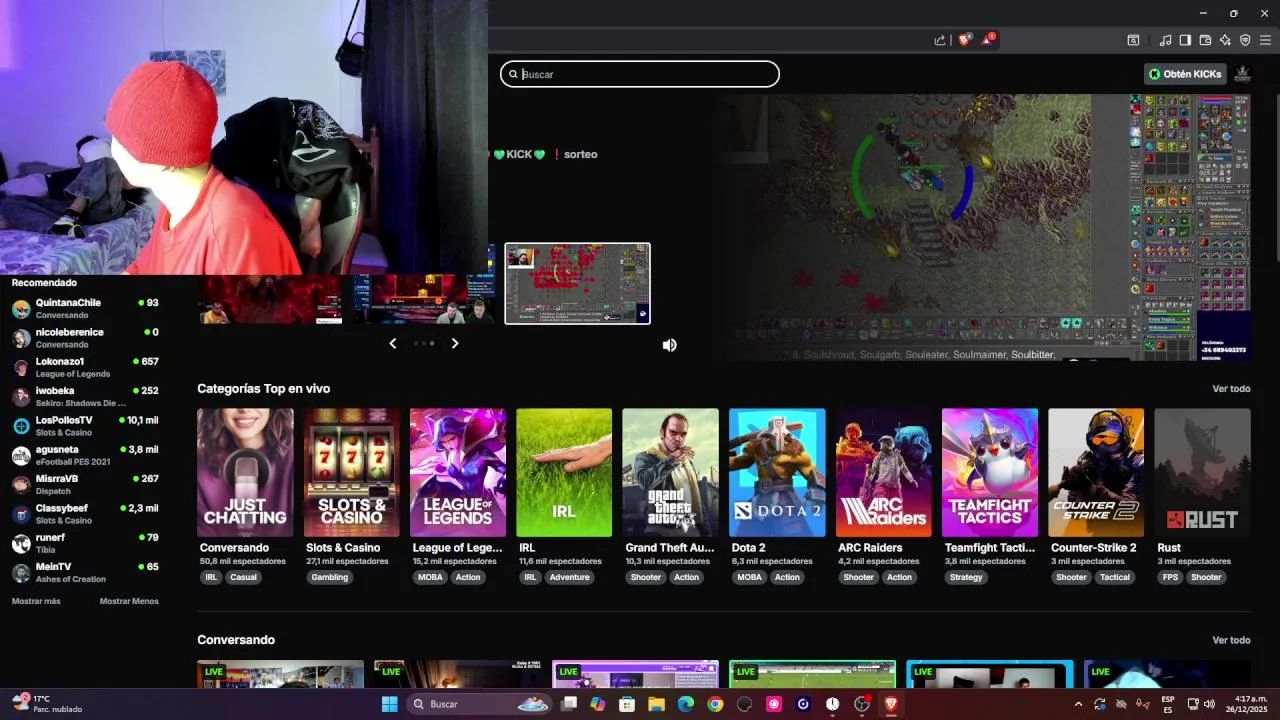Click the user avatar next to Obtén KICKs
The image size is (1280, 720).
click(x=1243, y=74)
